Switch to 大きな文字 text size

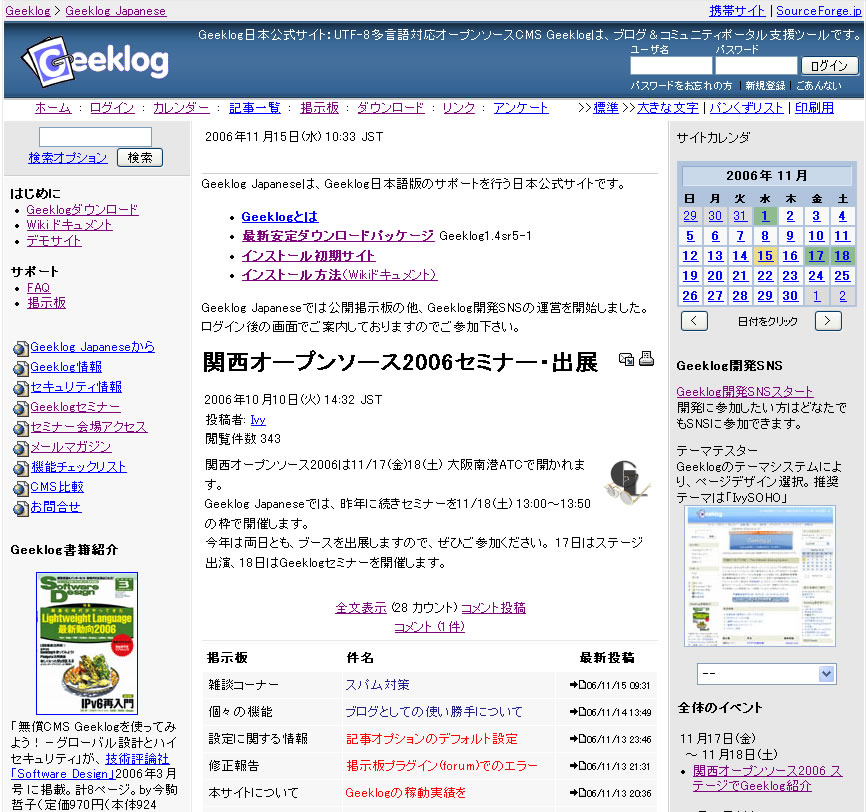pyautogui.click(x=668, y=108)
